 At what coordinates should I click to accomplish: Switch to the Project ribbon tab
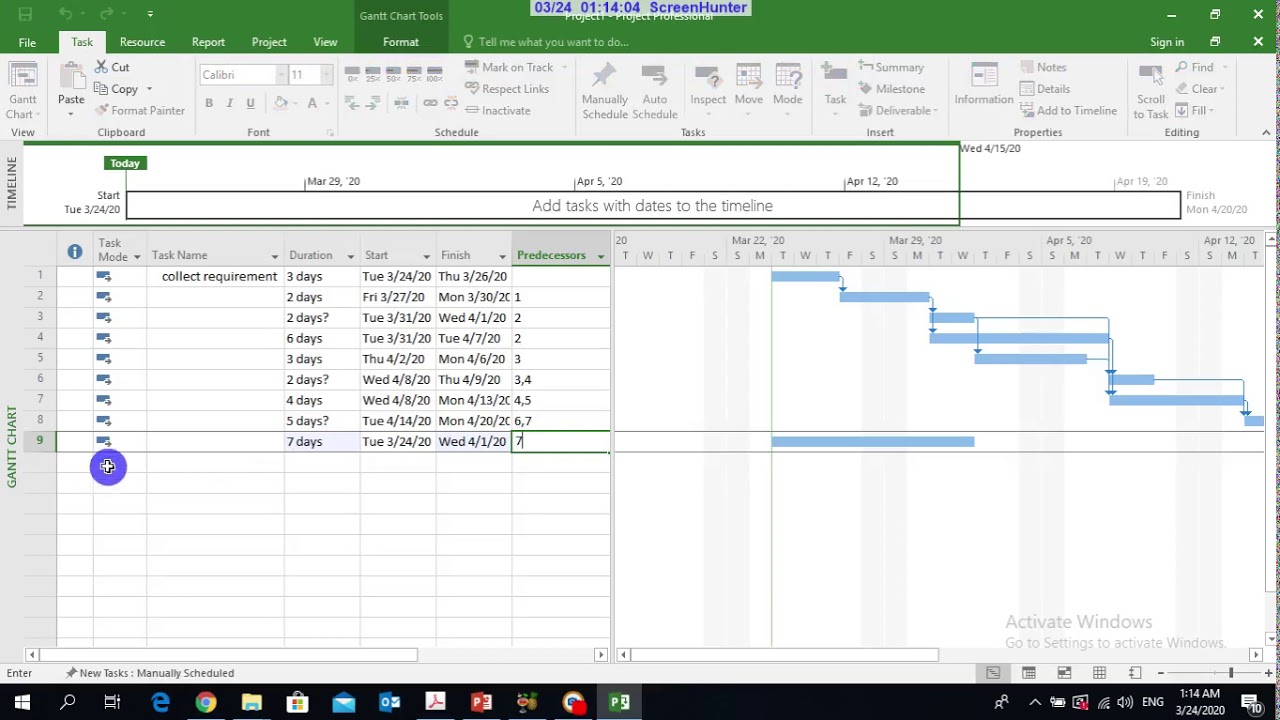pyautogui.click(x=269, y=42)
